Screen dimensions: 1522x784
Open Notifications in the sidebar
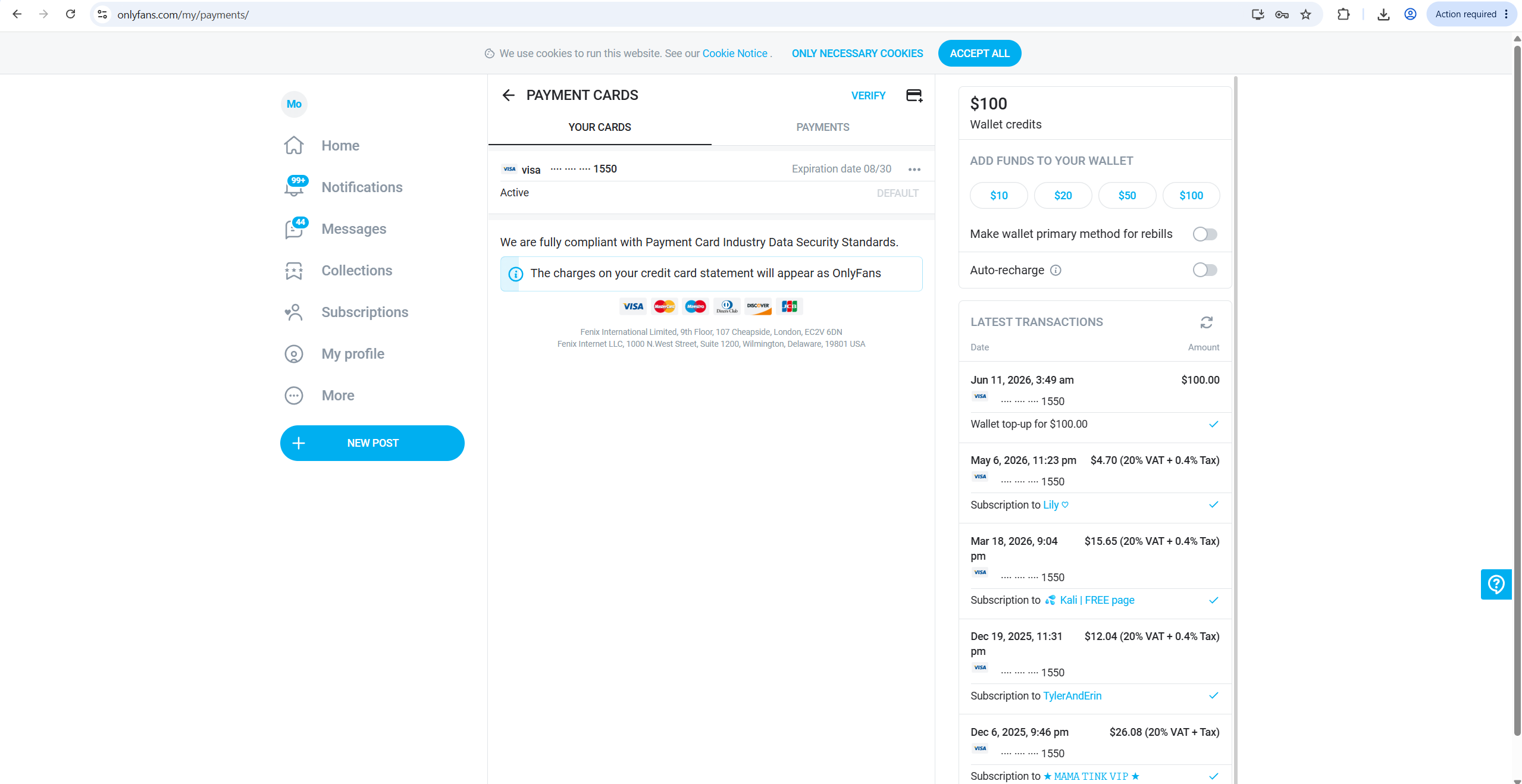click(343, 187)
